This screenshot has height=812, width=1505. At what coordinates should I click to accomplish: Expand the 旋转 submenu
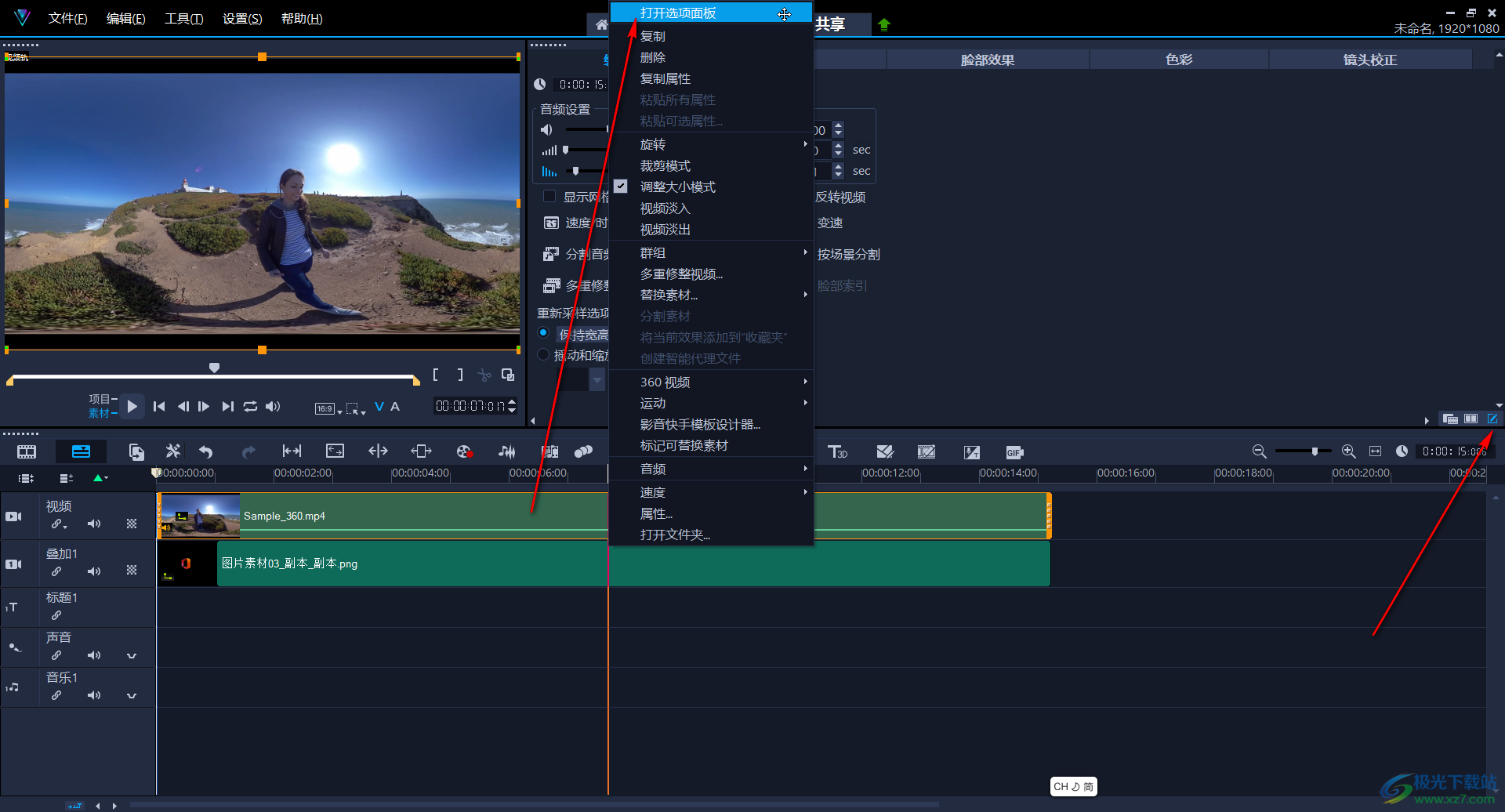point(711,144)
